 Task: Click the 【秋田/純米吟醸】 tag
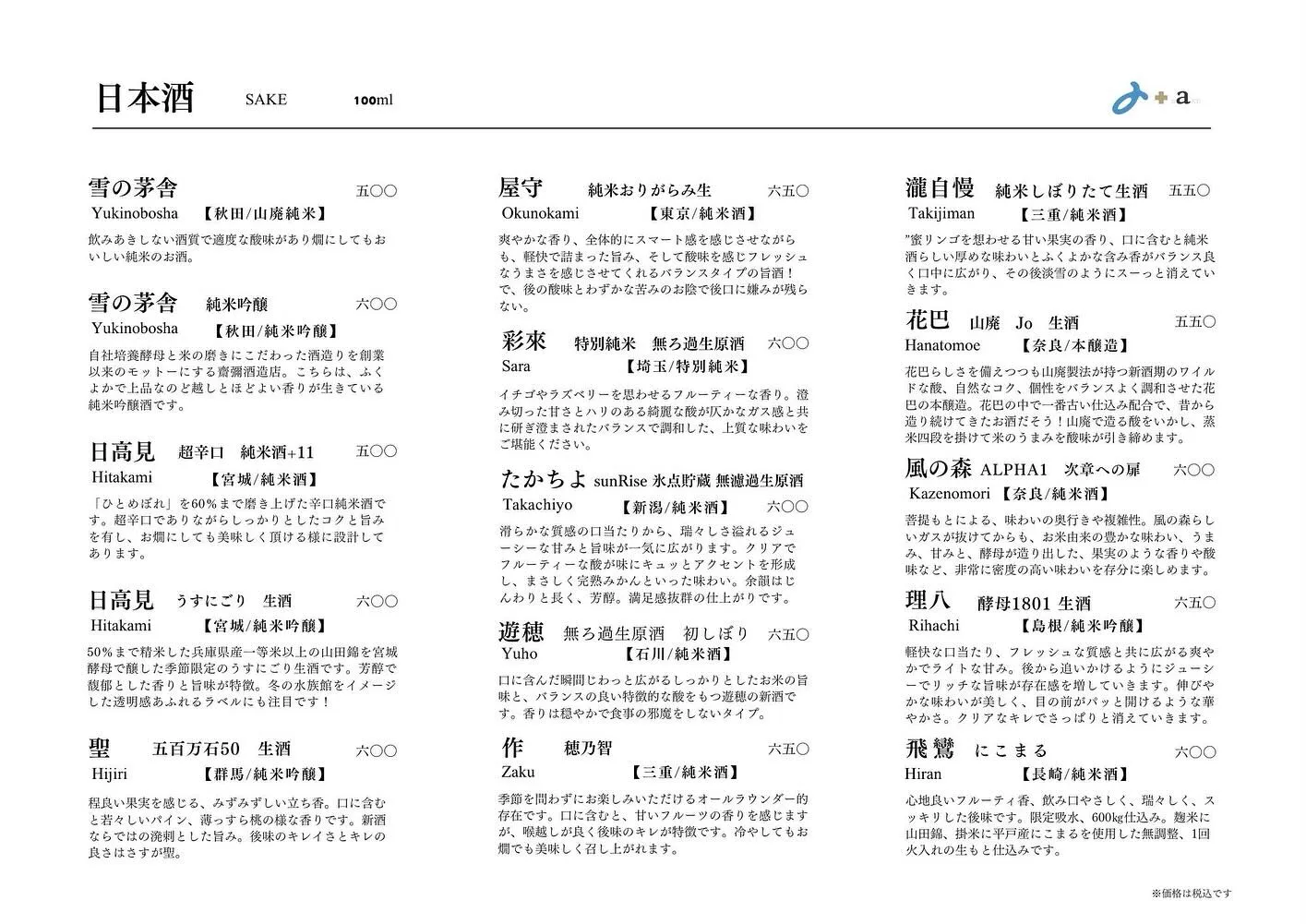[274, 330]
